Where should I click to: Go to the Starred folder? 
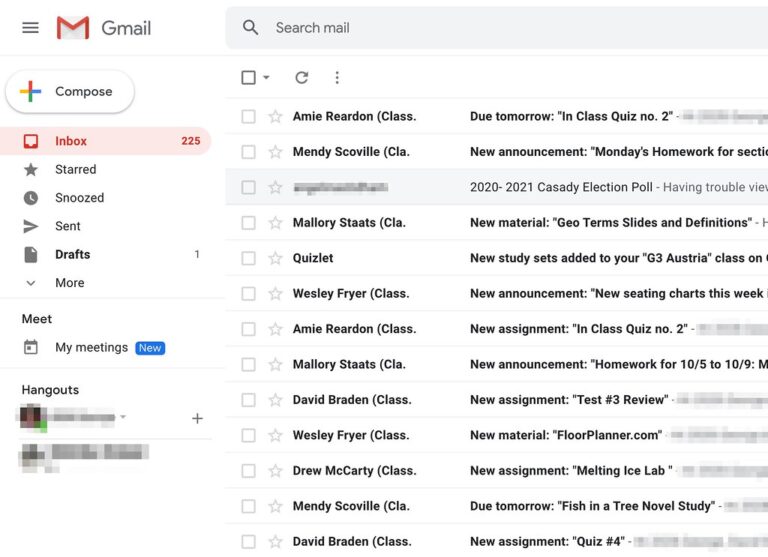(105, 170)
